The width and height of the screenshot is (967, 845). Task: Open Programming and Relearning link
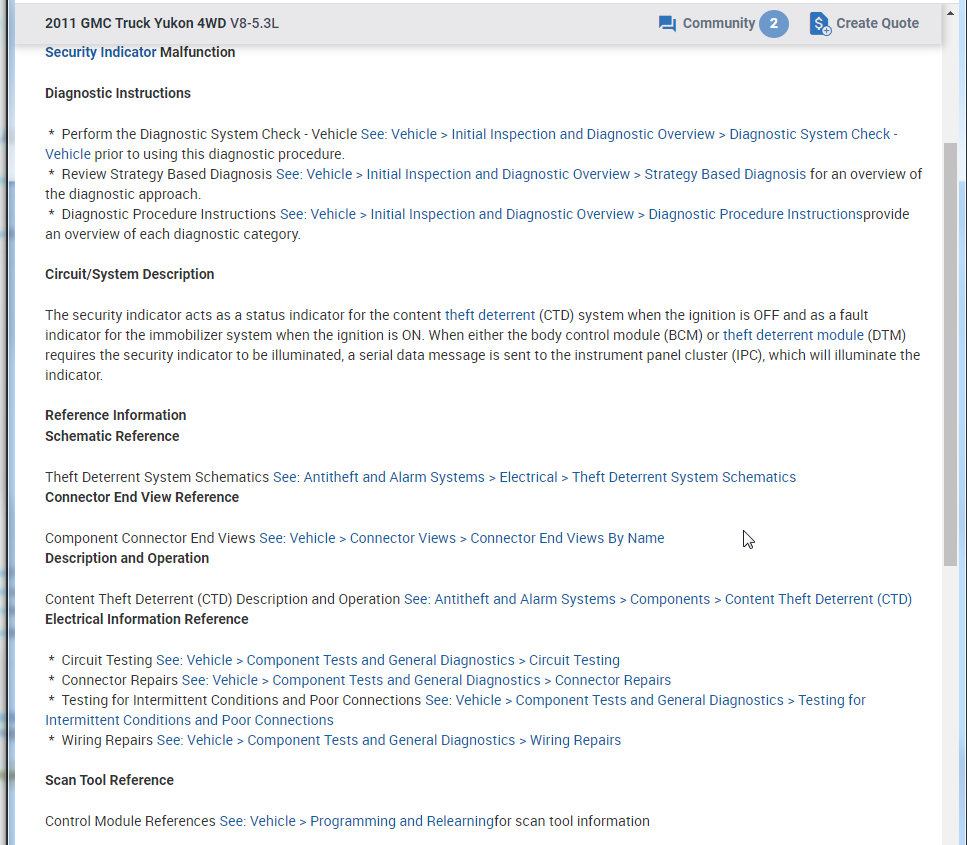401,822
